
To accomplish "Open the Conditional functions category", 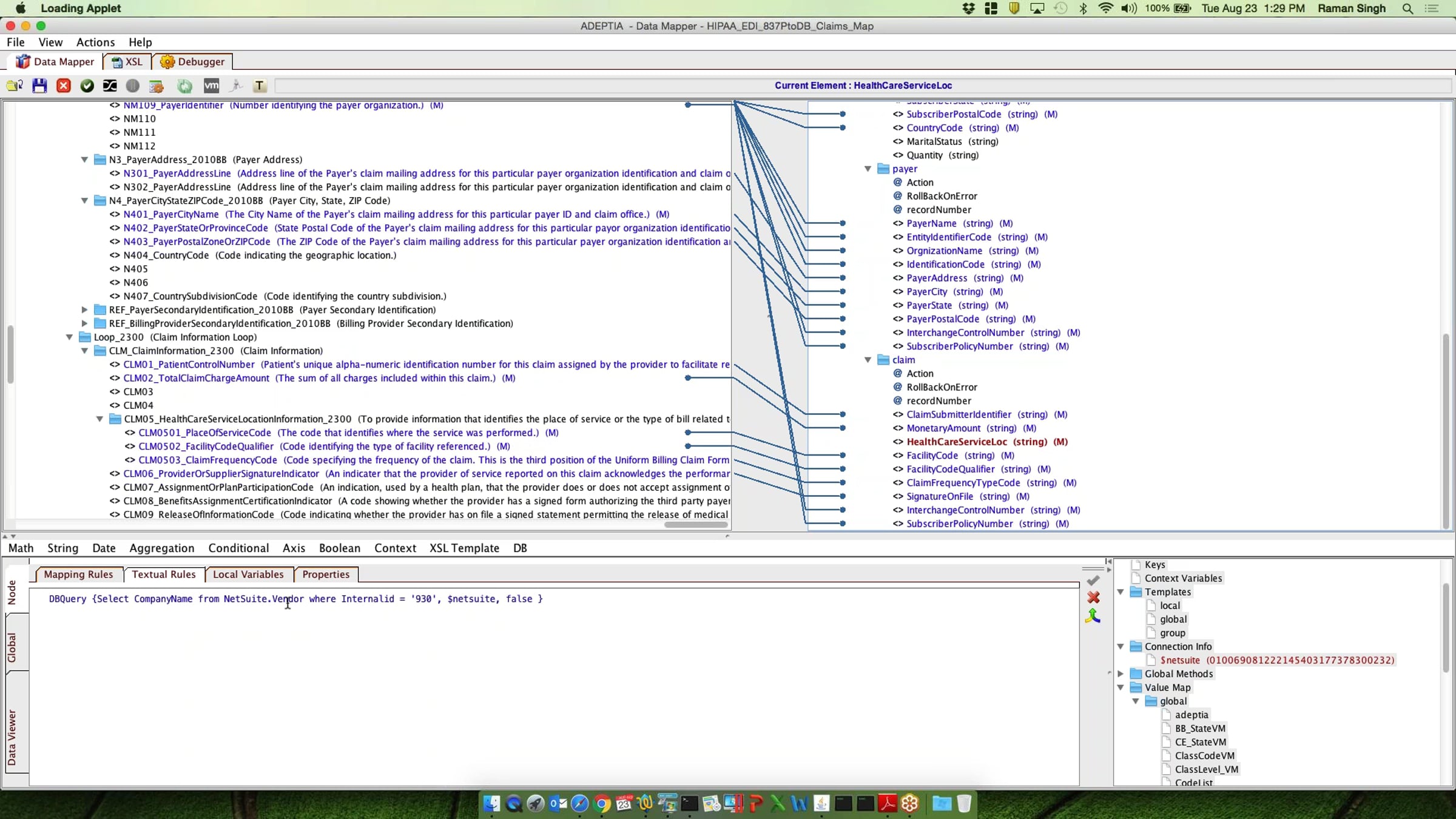I will tap(238, 548).
